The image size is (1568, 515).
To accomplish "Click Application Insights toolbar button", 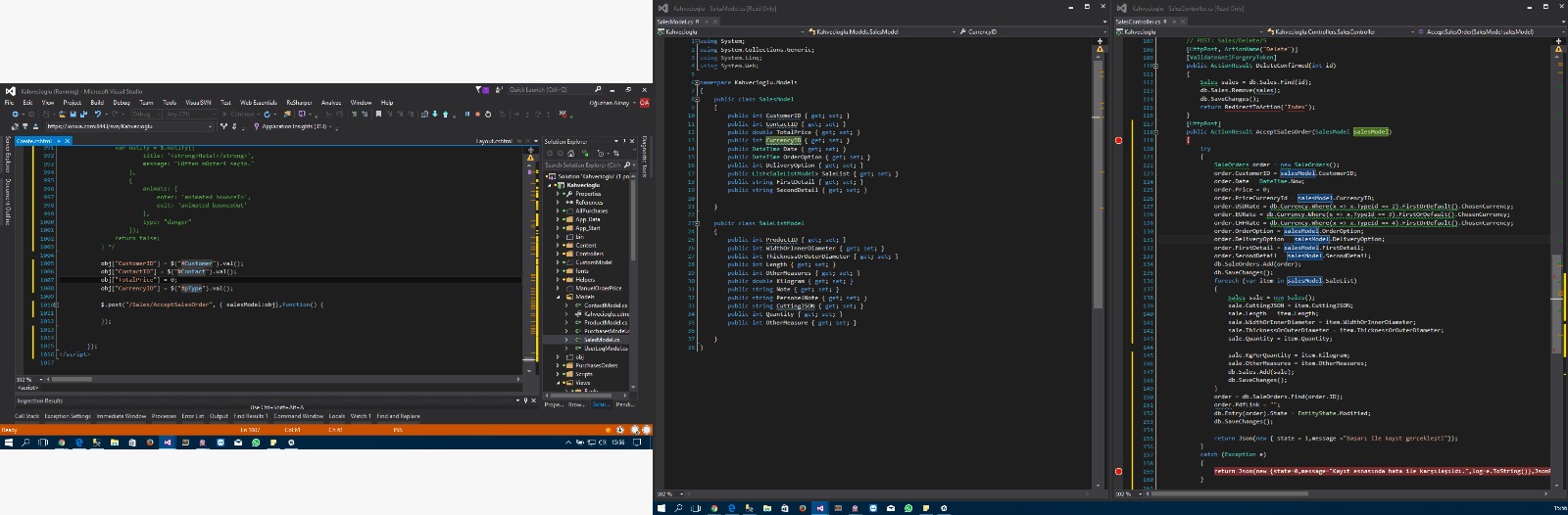I will [293, 126].
